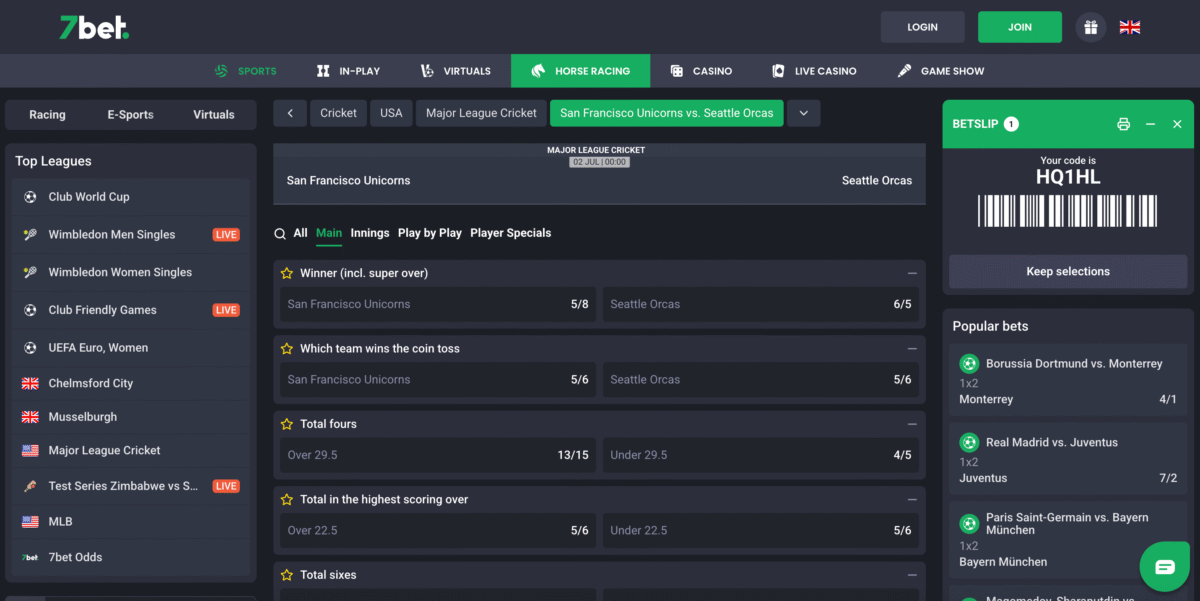Screen dimensions: 1200x601
Task: Switch to the Play by Play tab
Action: [430, 233]
